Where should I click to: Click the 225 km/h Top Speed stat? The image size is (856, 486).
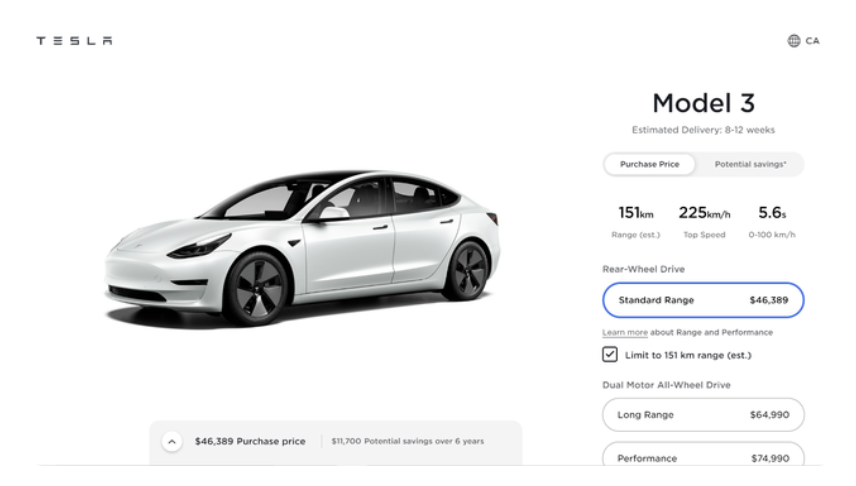click(x=703, y=221)
